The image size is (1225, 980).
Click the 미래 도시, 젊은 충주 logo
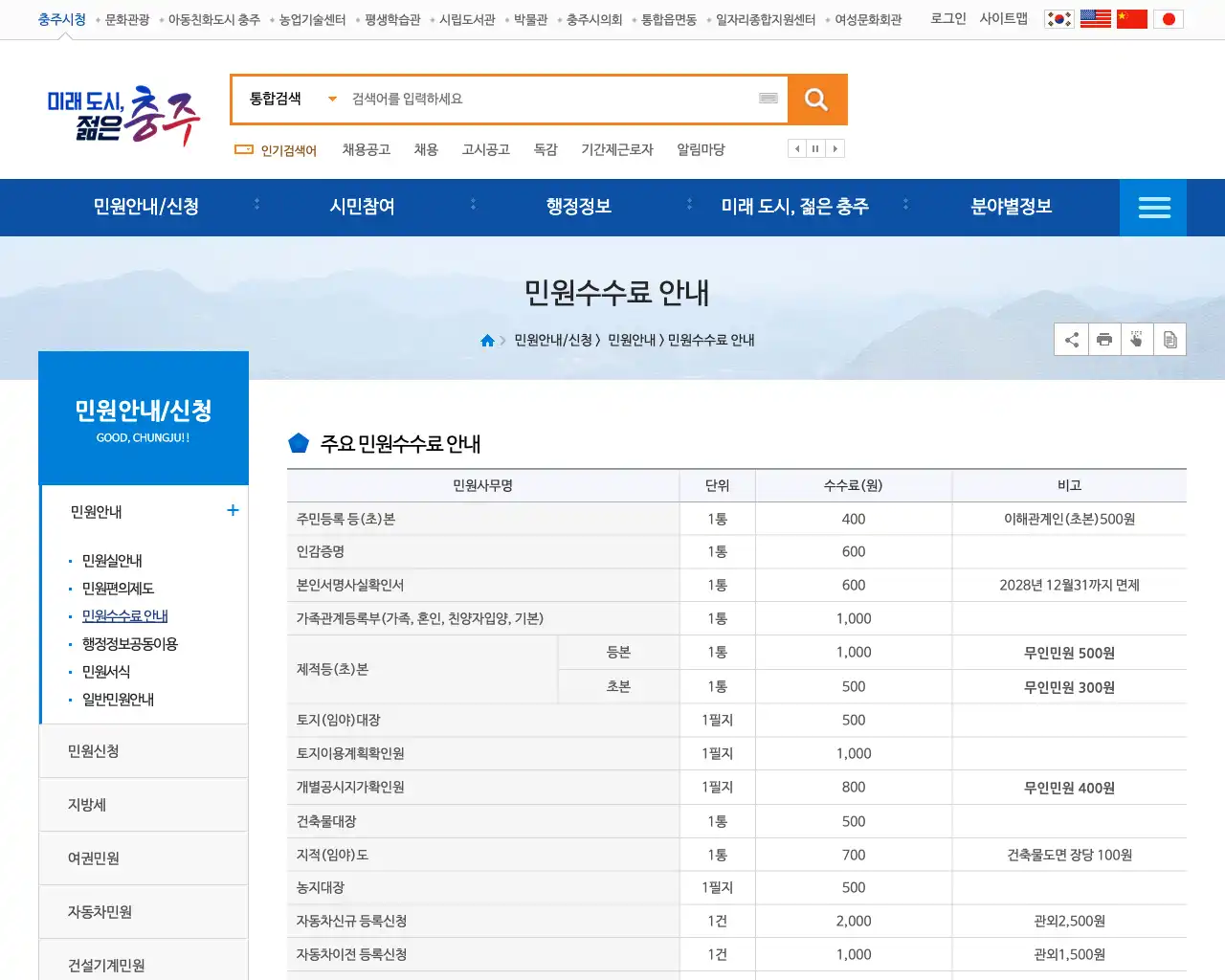[x=124, y=115]
